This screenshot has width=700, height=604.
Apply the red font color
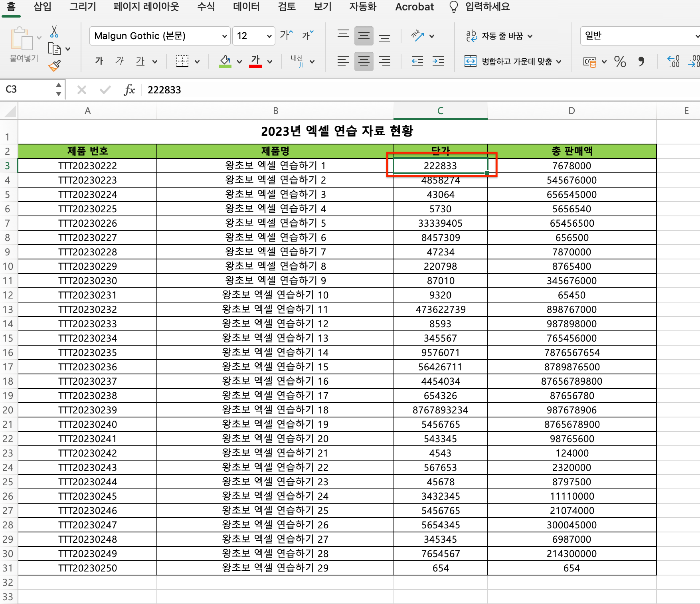(x=255, y=61)
